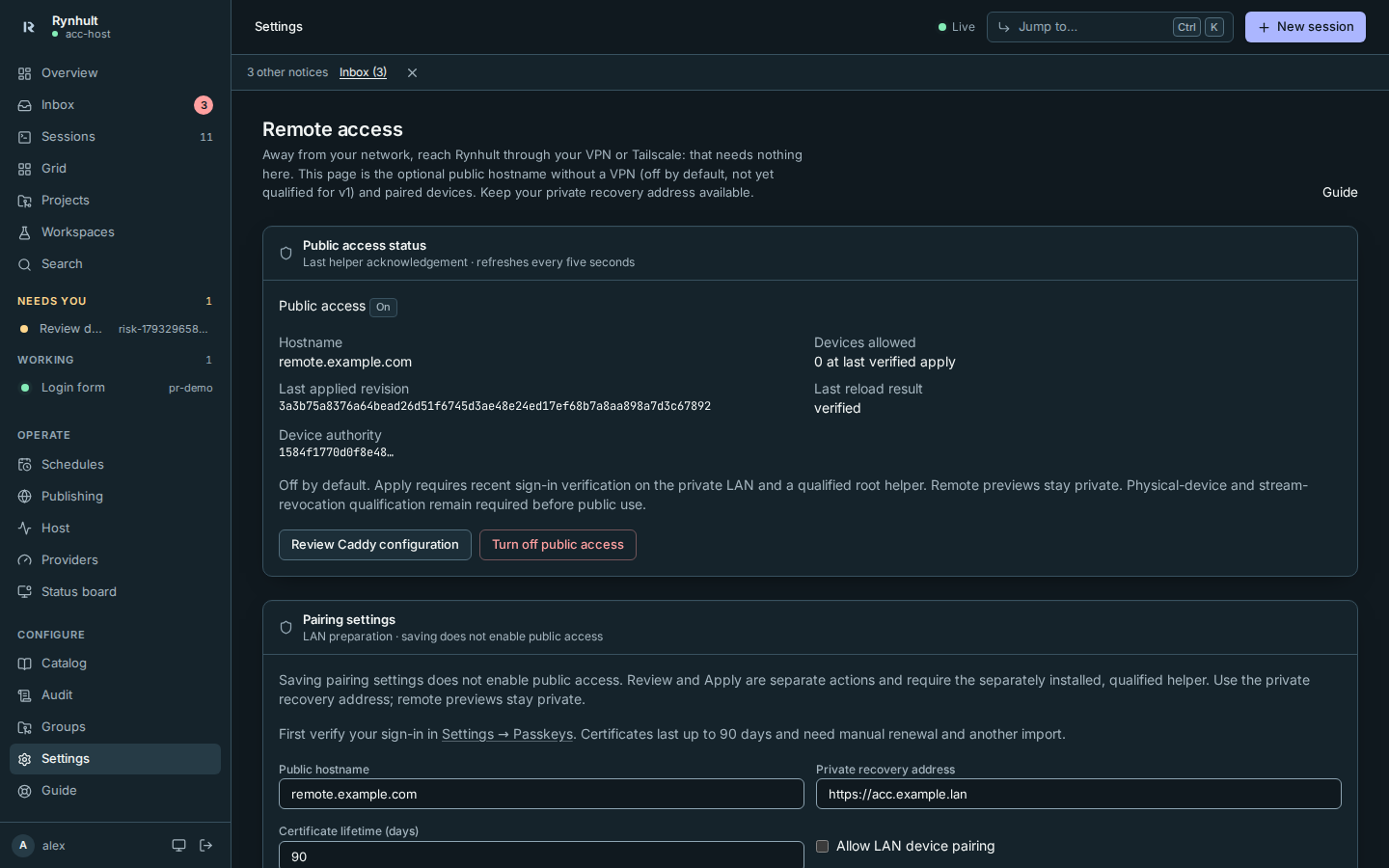Click the Public access 'On' badge
This screenshot has width=1389, height=868.
tap(383, 307)
